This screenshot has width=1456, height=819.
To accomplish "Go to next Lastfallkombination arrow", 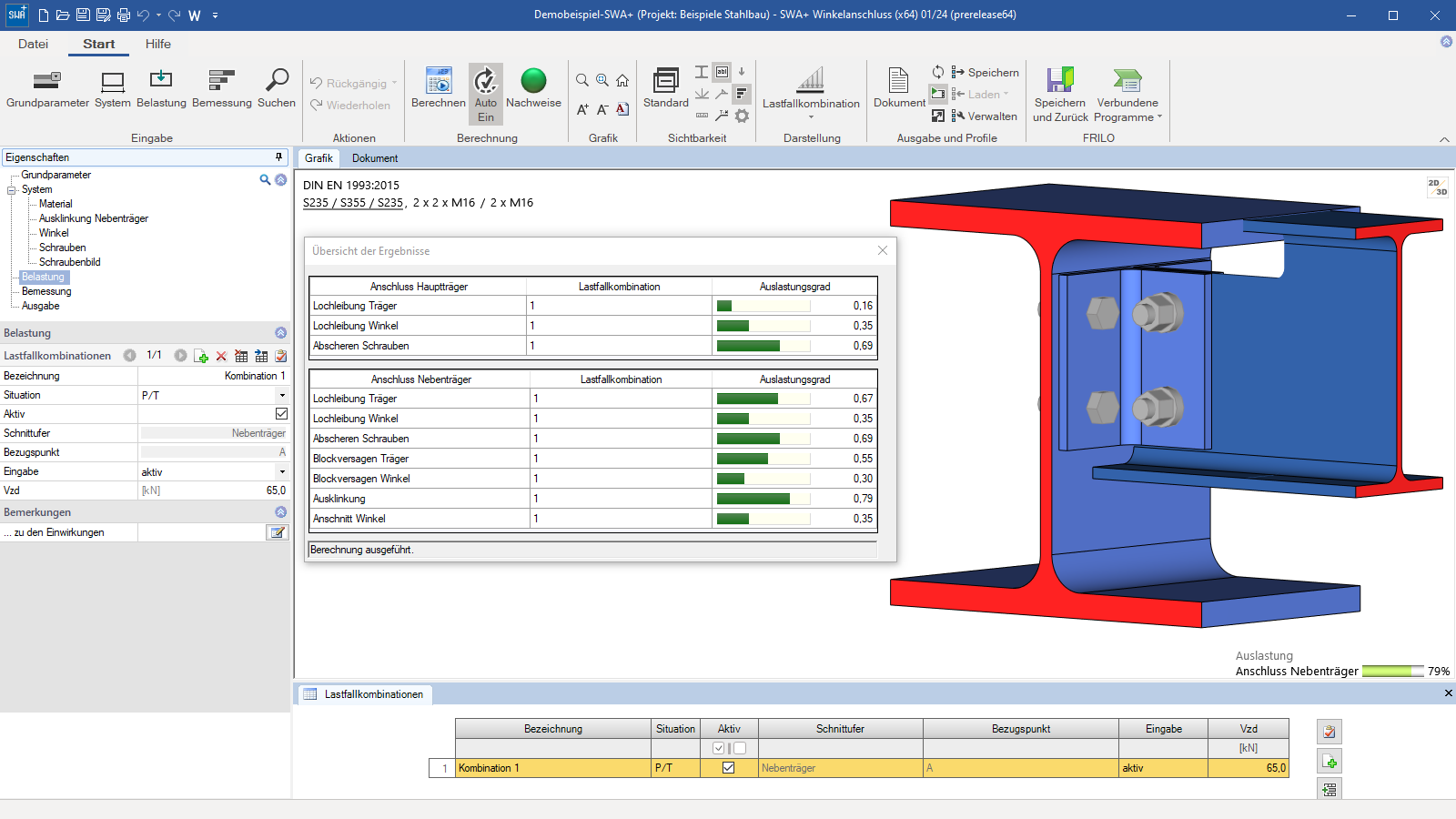I will tap(180, 356).
